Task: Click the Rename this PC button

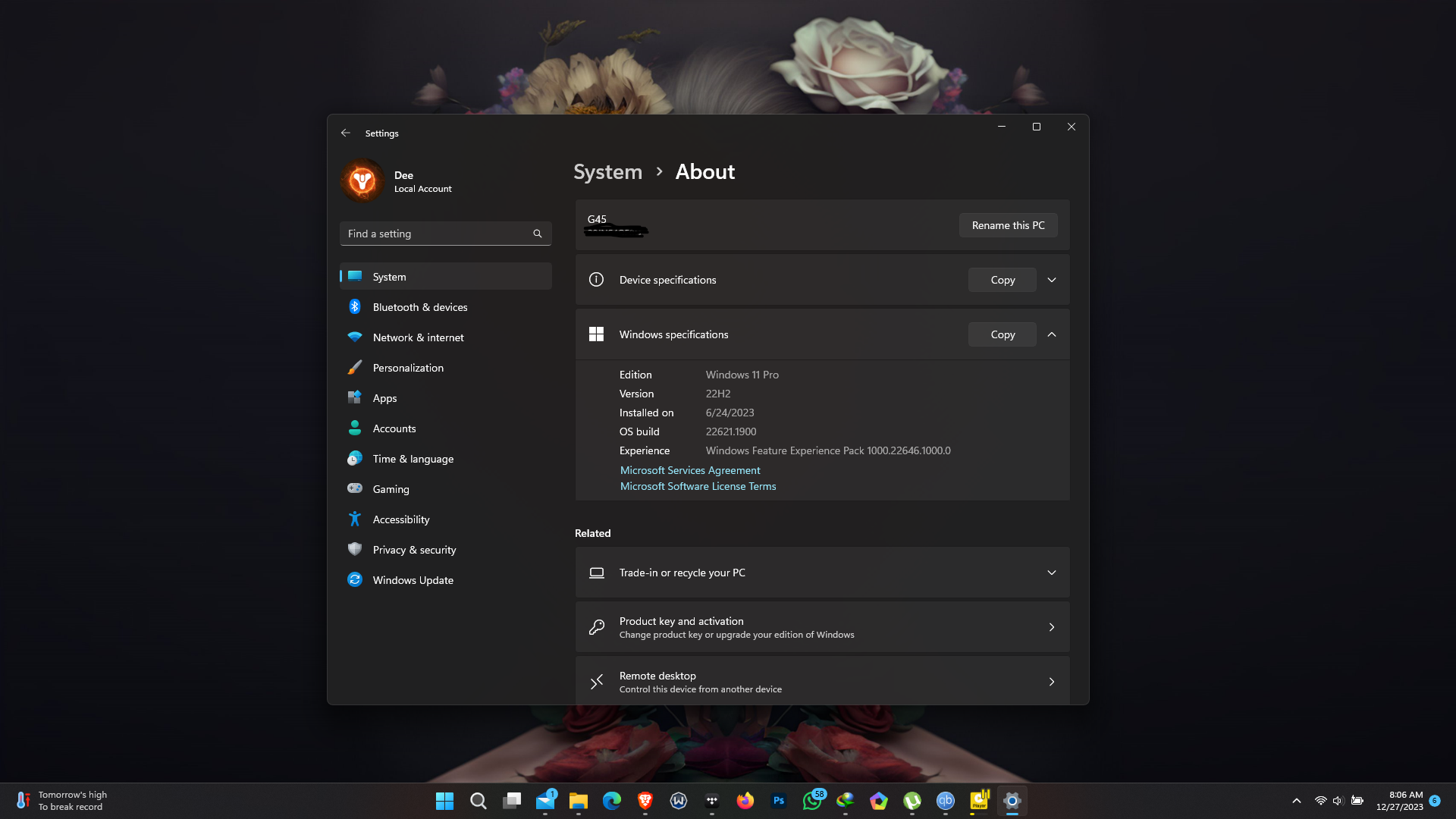Action: tap(1008, 225)
